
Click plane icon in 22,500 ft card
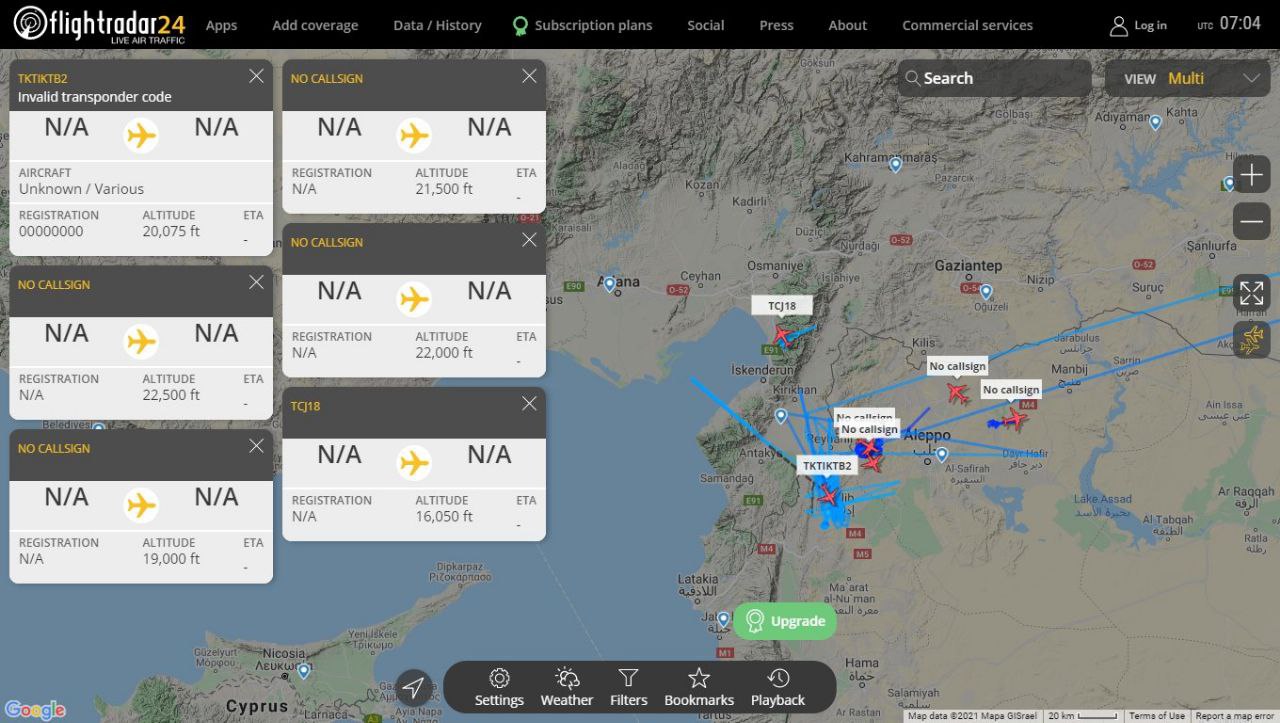coord(141,340)
